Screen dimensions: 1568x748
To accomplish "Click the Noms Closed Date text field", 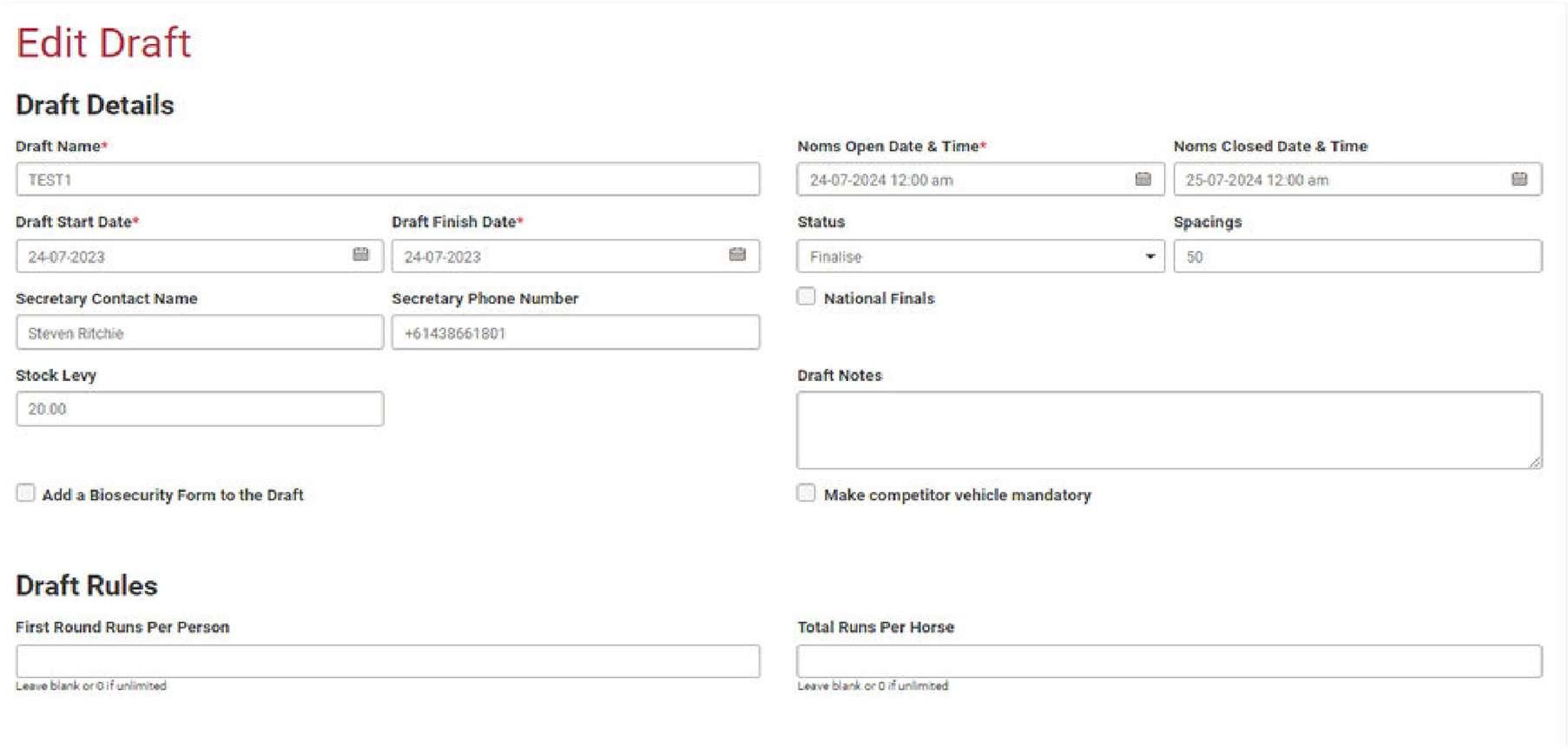I will pyautogui.click(x=1333, y=180).
